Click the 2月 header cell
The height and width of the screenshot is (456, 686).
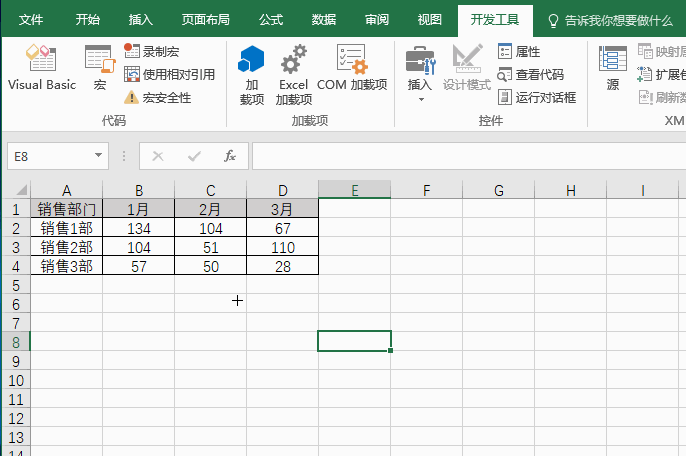tap(210, 209)
